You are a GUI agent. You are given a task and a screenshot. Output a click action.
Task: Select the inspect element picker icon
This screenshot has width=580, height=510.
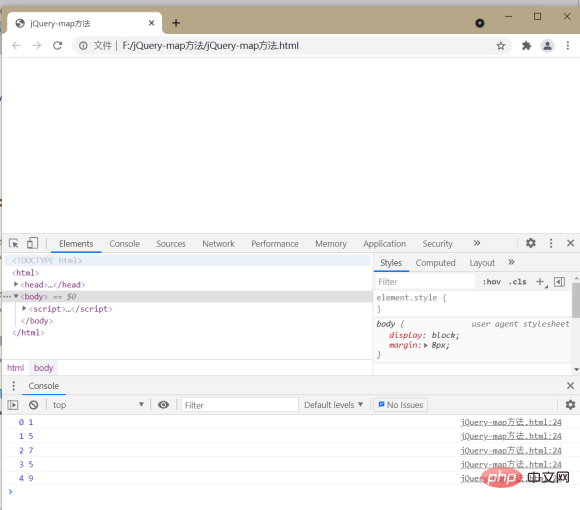14,243
